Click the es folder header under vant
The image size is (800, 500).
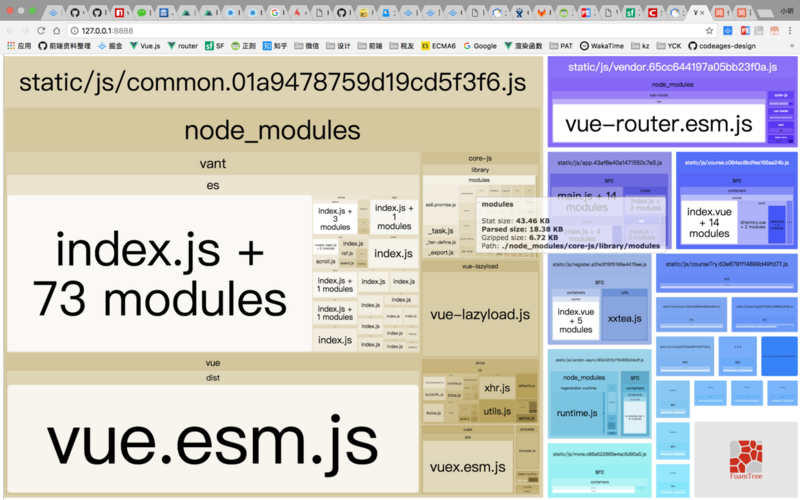(213, 185)
